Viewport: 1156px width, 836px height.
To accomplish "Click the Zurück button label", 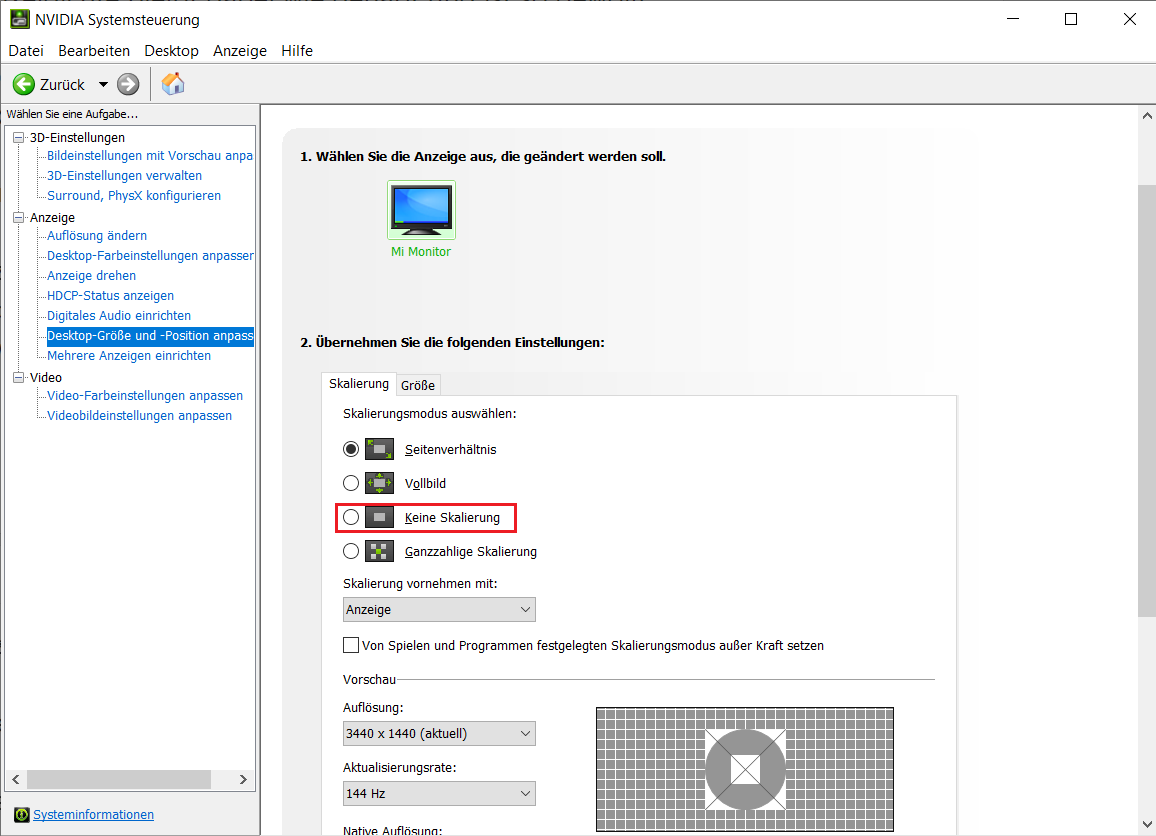I will (63, 85).
